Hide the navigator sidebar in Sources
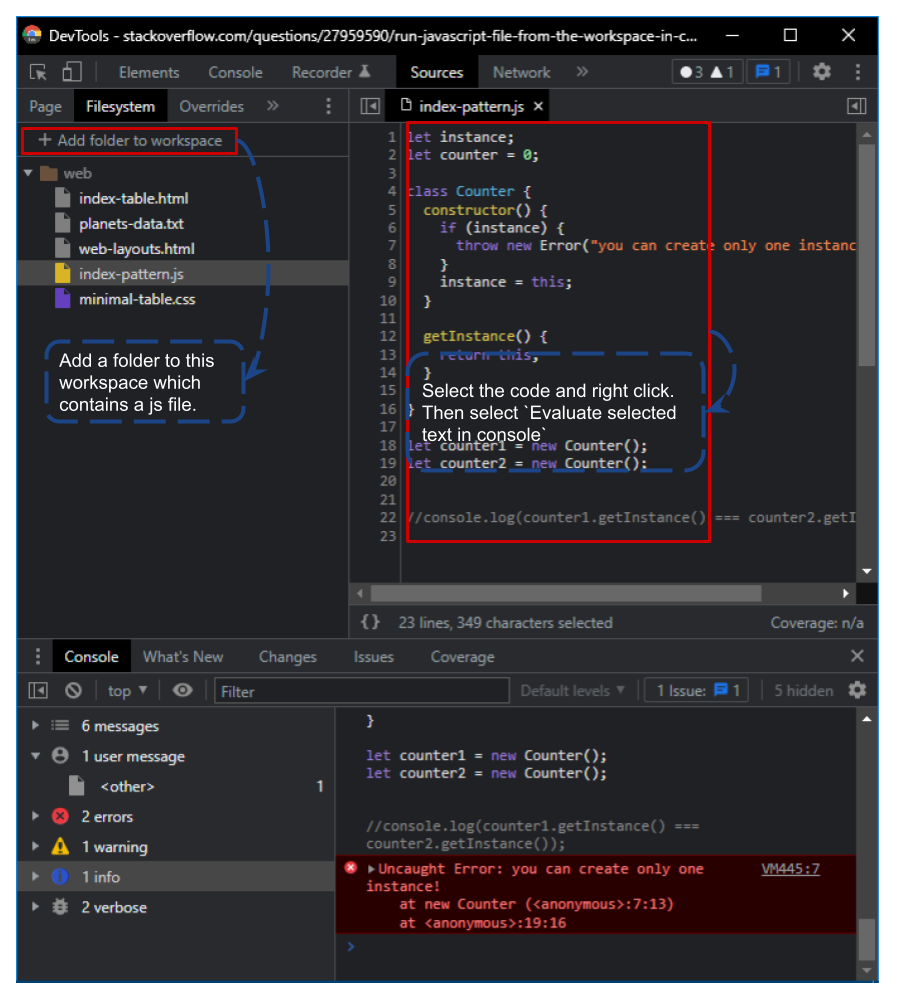Screen dimensions: 899x996 [370, 106]
